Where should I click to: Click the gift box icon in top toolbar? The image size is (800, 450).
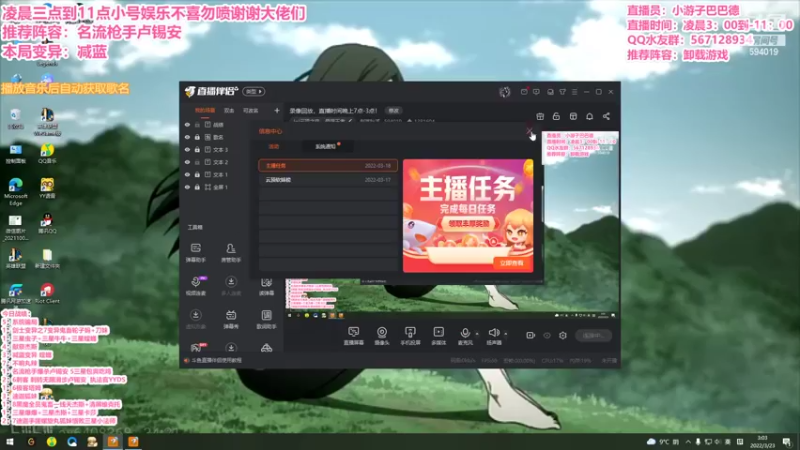coord(540,116)
